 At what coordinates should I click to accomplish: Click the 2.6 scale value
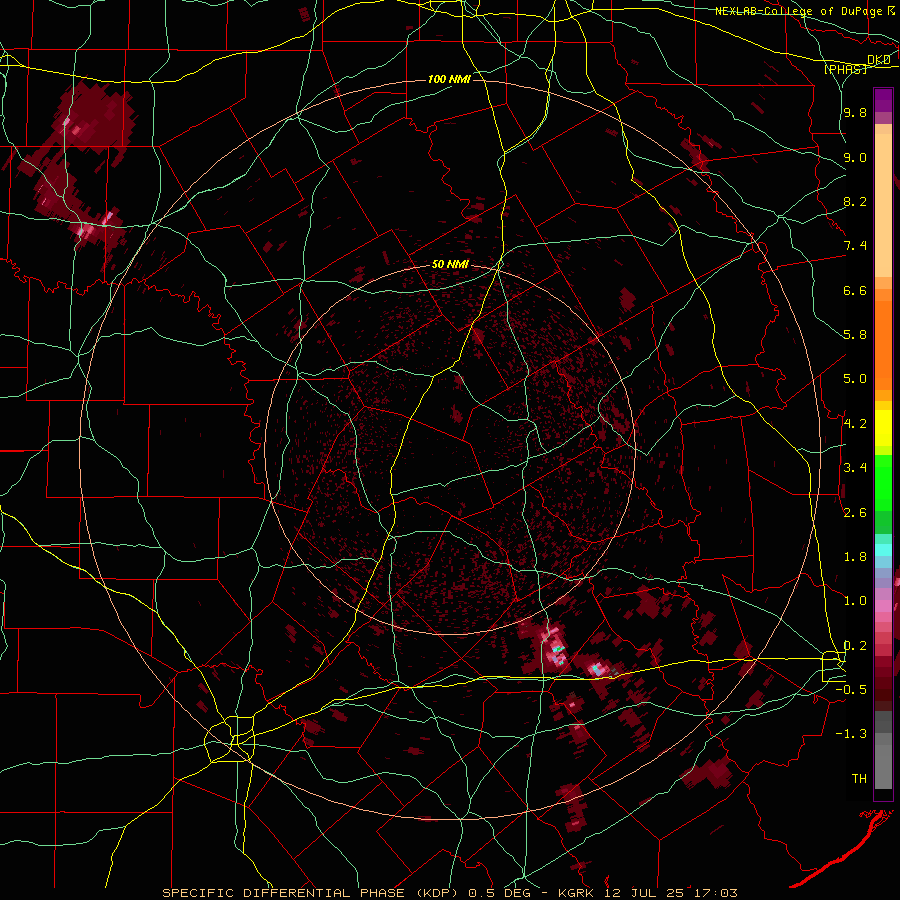855,513
